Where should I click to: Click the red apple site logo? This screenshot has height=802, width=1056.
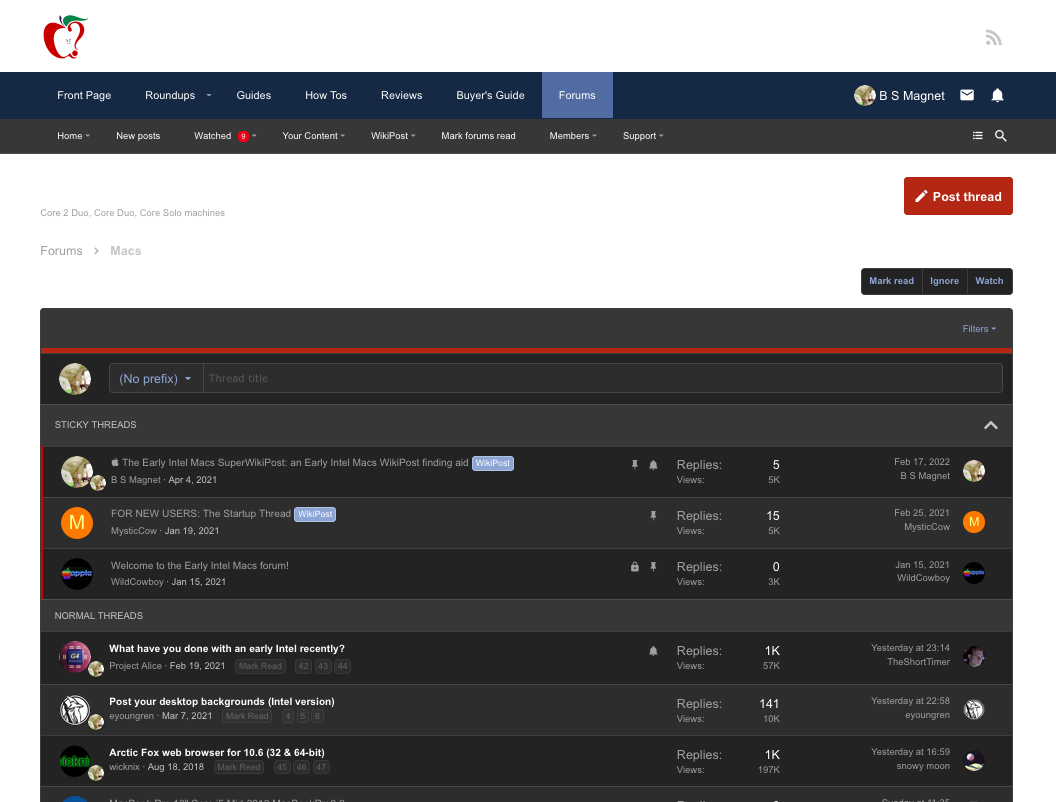[x=65, y=37]
